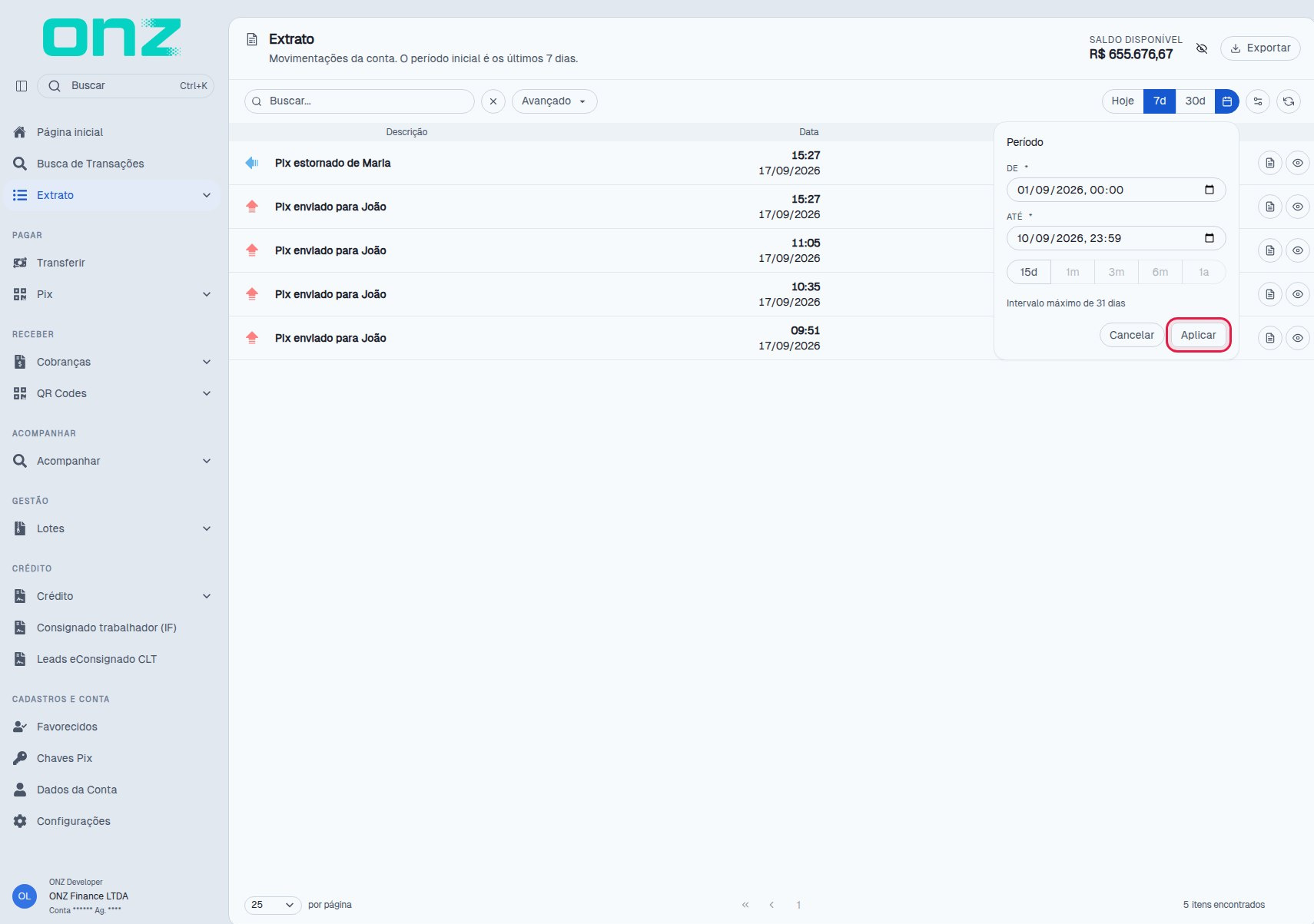This screenshot has height=924, width=1314.
Task: Open date picker in the ATÉ field
Action: 1209,238
